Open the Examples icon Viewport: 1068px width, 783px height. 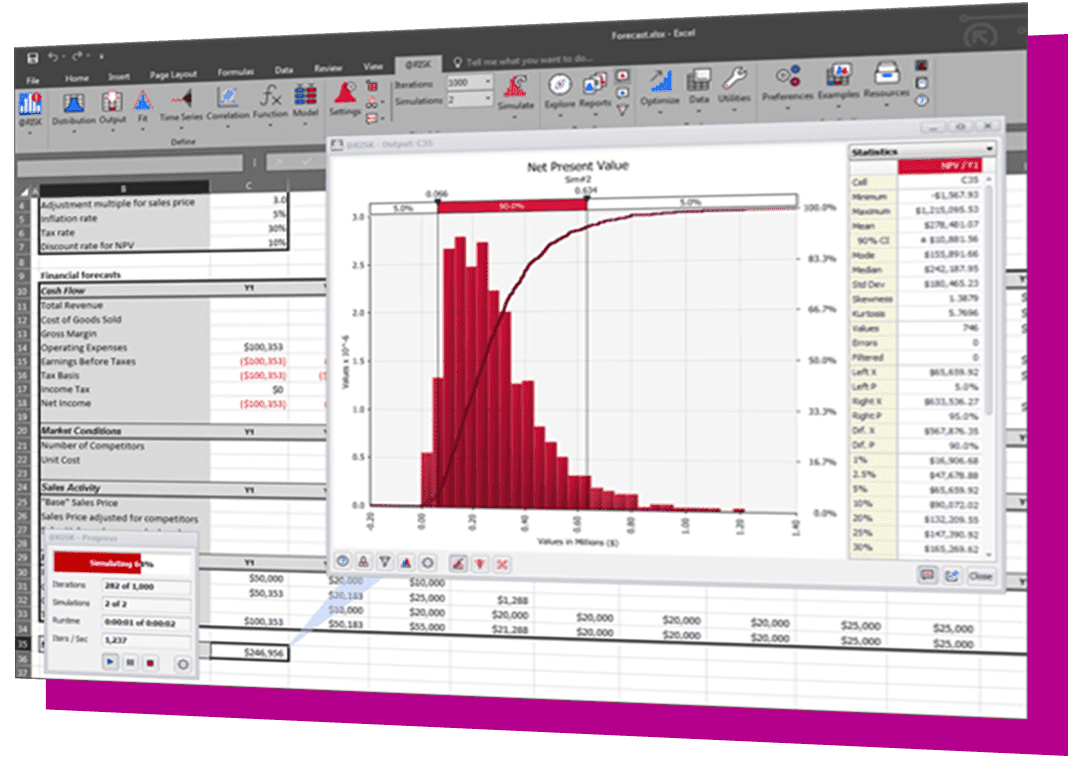tap(838, 76)
